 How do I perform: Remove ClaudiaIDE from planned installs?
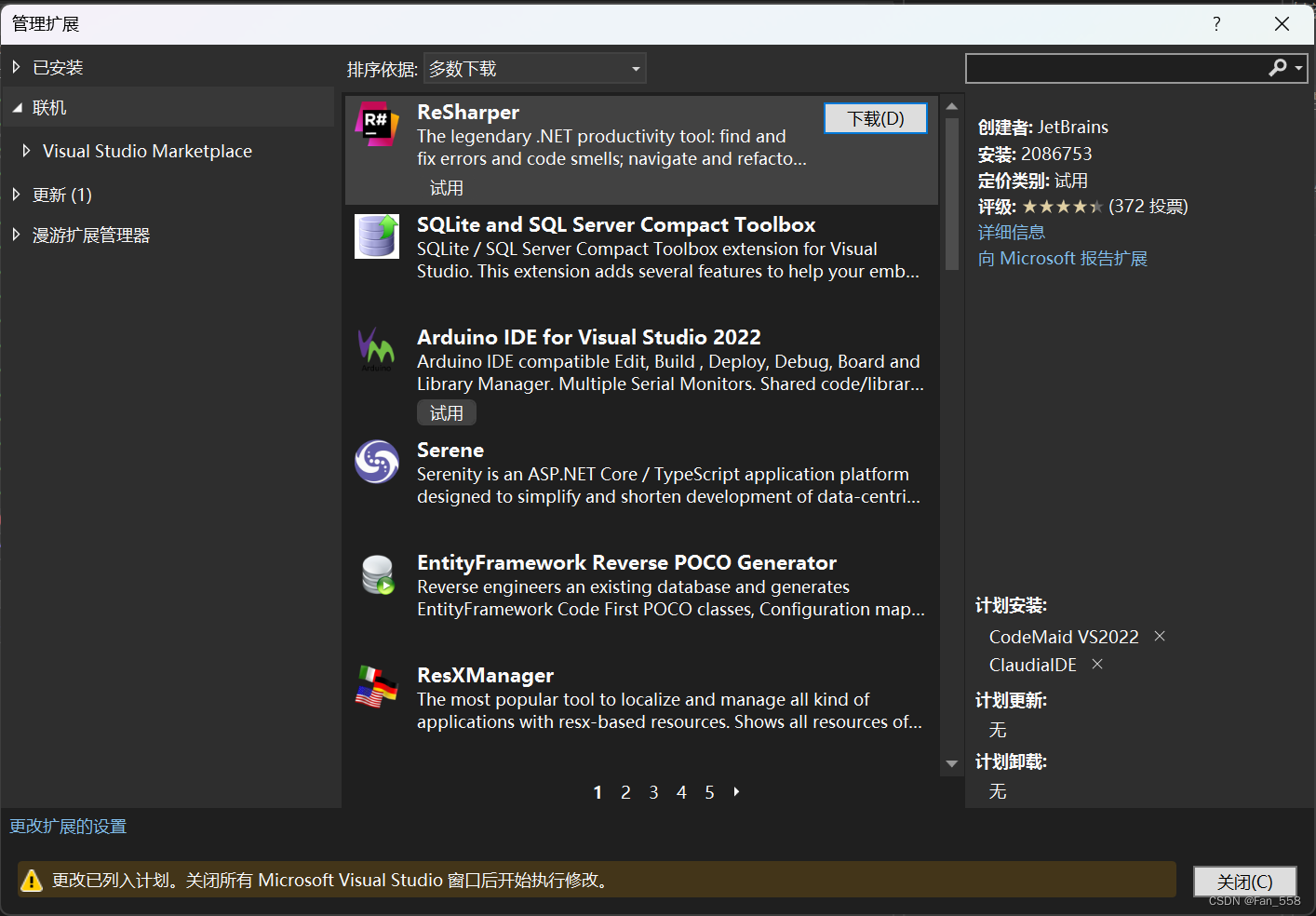(x=1097, y=664)
